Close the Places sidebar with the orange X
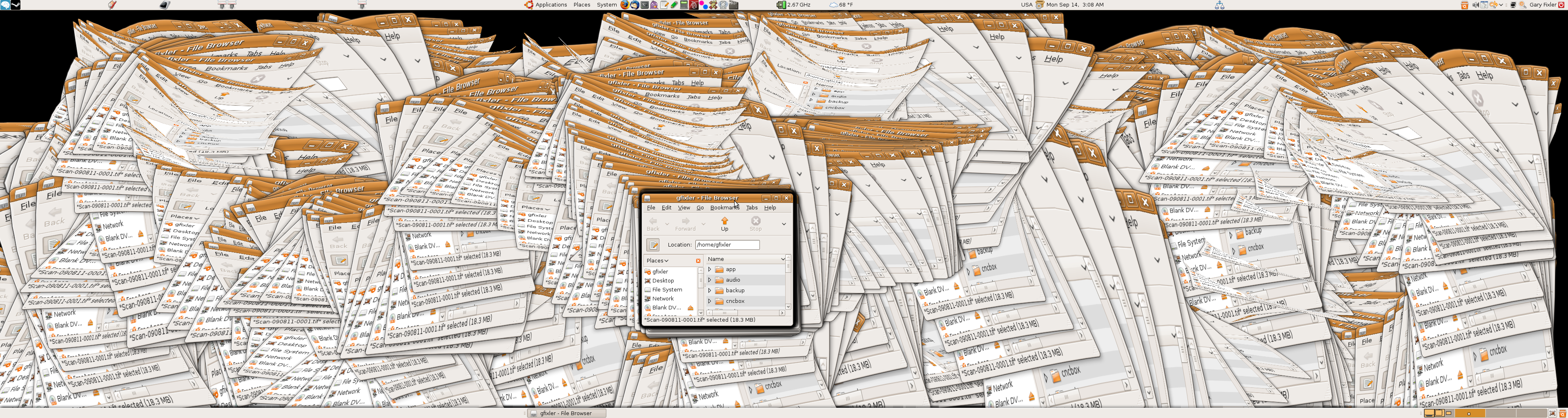 (x=698, y=260)
